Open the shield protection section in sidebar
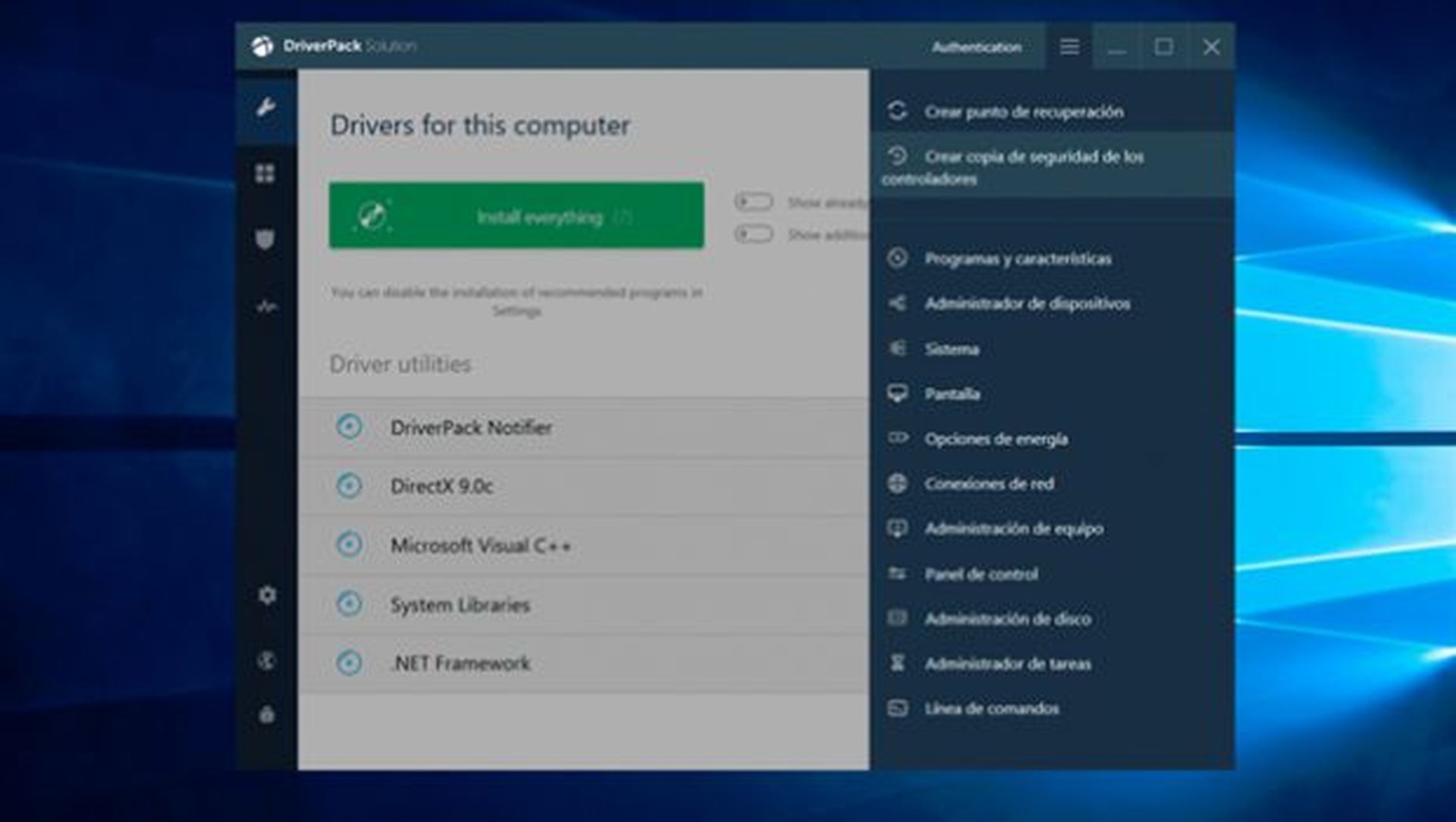Viewport: 1456px width, 822px height. pyautogui.click(x=265, y=240)
